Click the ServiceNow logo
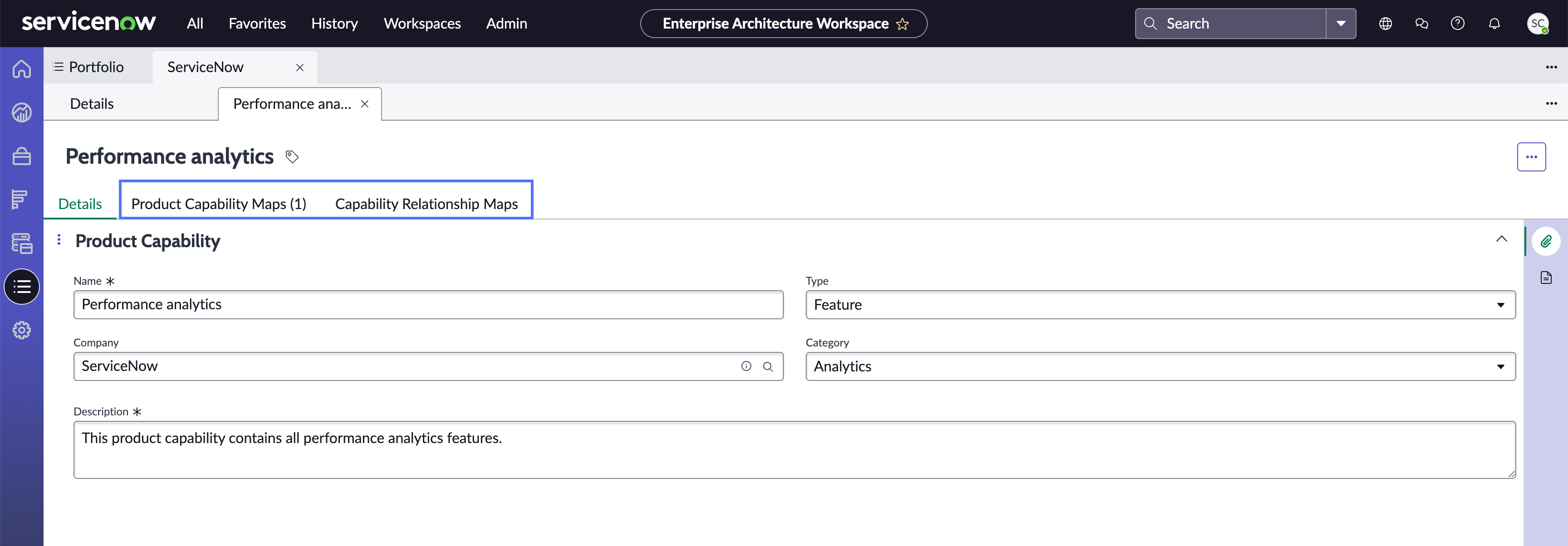Image resolution: width=1568 pixels, height=546 pixels. click(x=89, y=23)
